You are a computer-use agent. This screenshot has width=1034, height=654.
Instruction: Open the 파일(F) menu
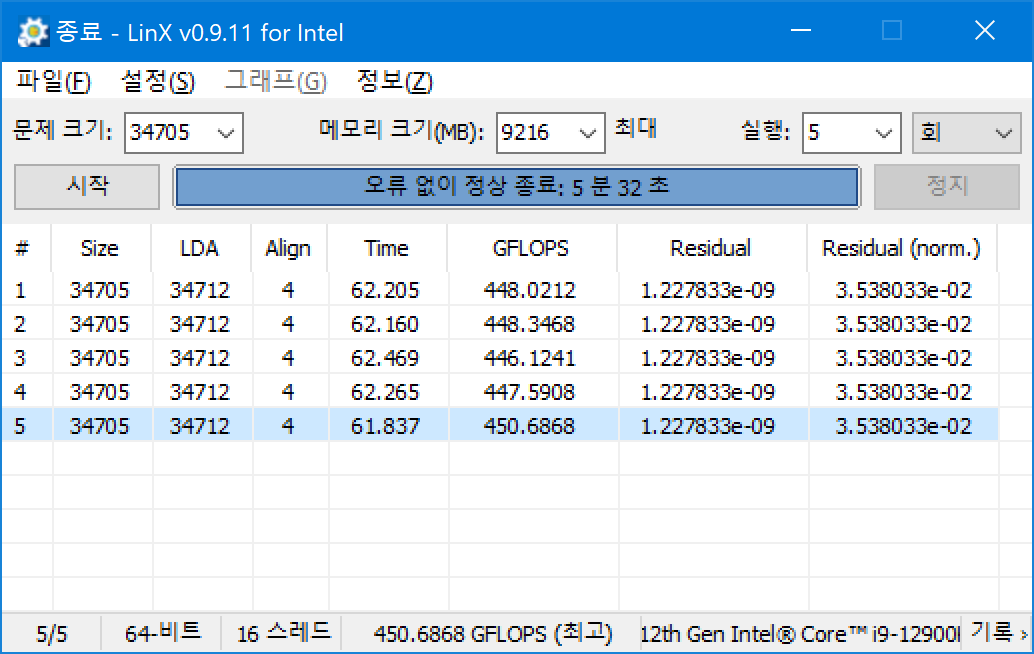[53, 82]
